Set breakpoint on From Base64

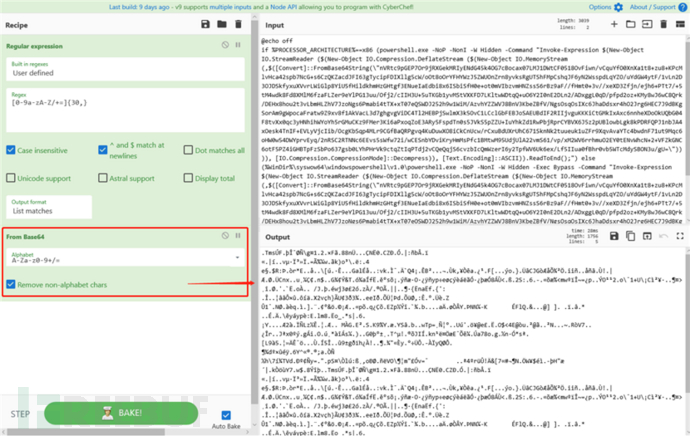tap(238, 236)
